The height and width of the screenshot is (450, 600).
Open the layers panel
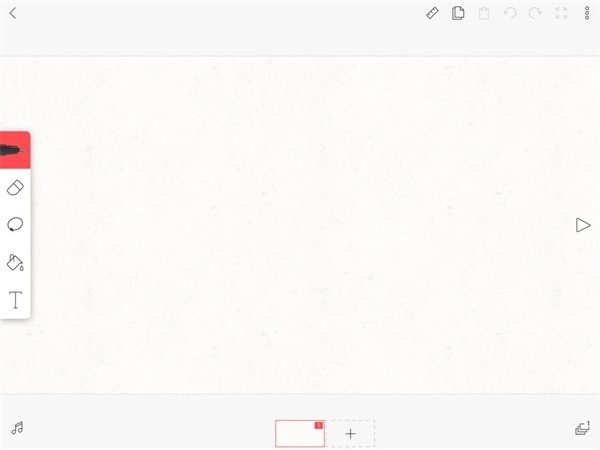582,428
